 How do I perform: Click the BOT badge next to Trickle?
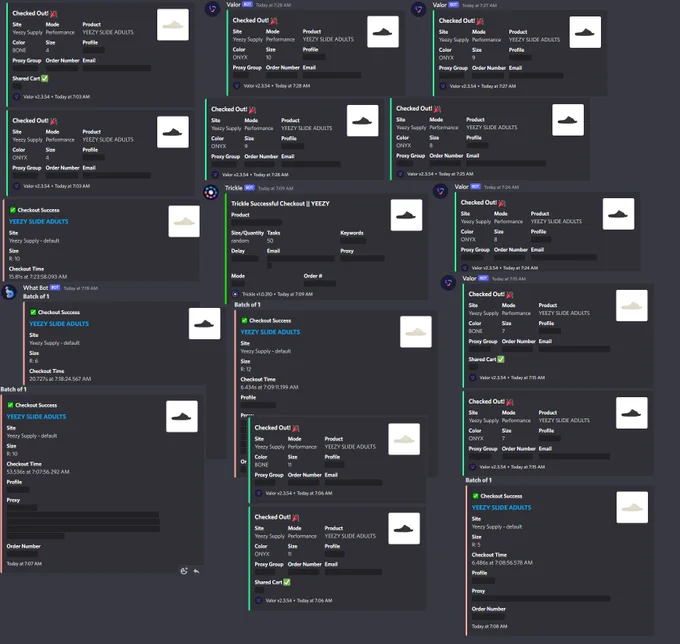click(249, 188)
